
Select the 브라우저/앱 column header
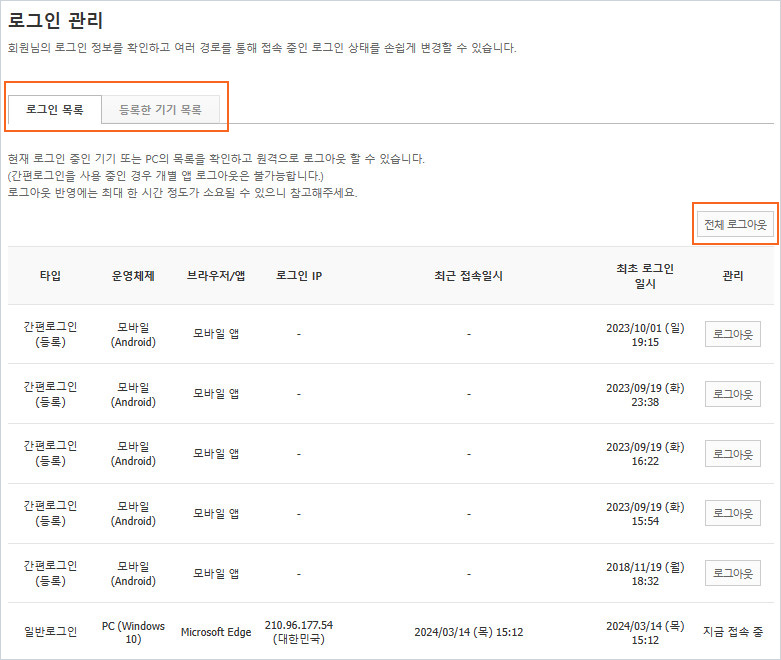pos(216,276)
